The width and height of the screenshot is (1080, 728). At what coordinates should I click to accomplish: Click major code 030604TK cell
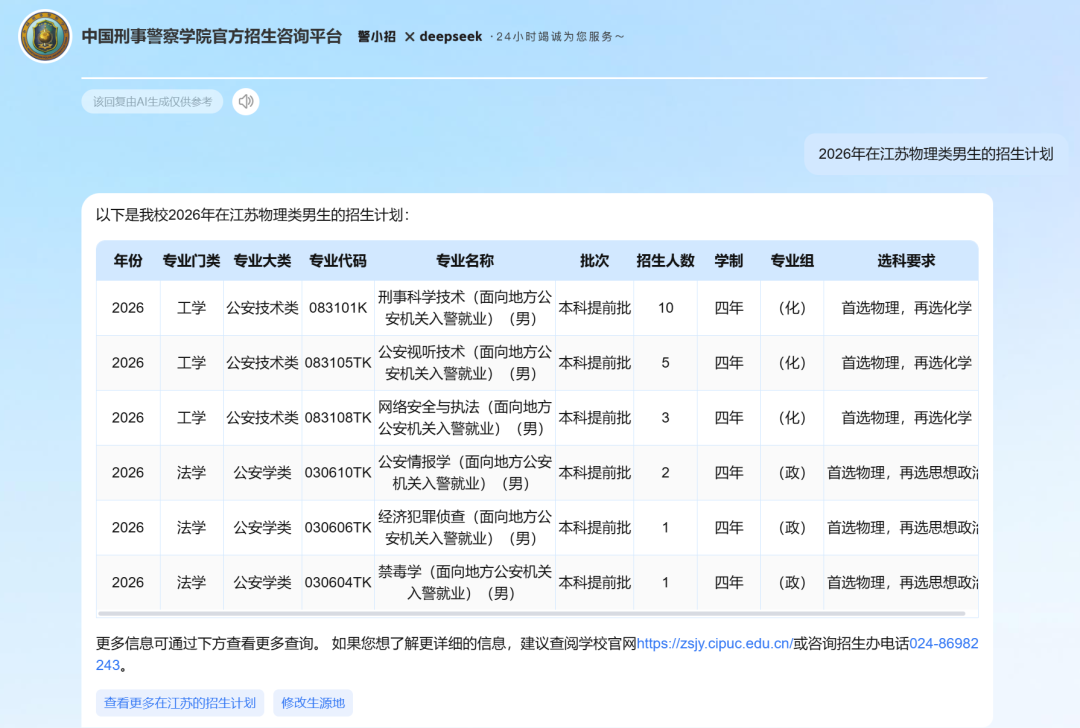(338, 583)
